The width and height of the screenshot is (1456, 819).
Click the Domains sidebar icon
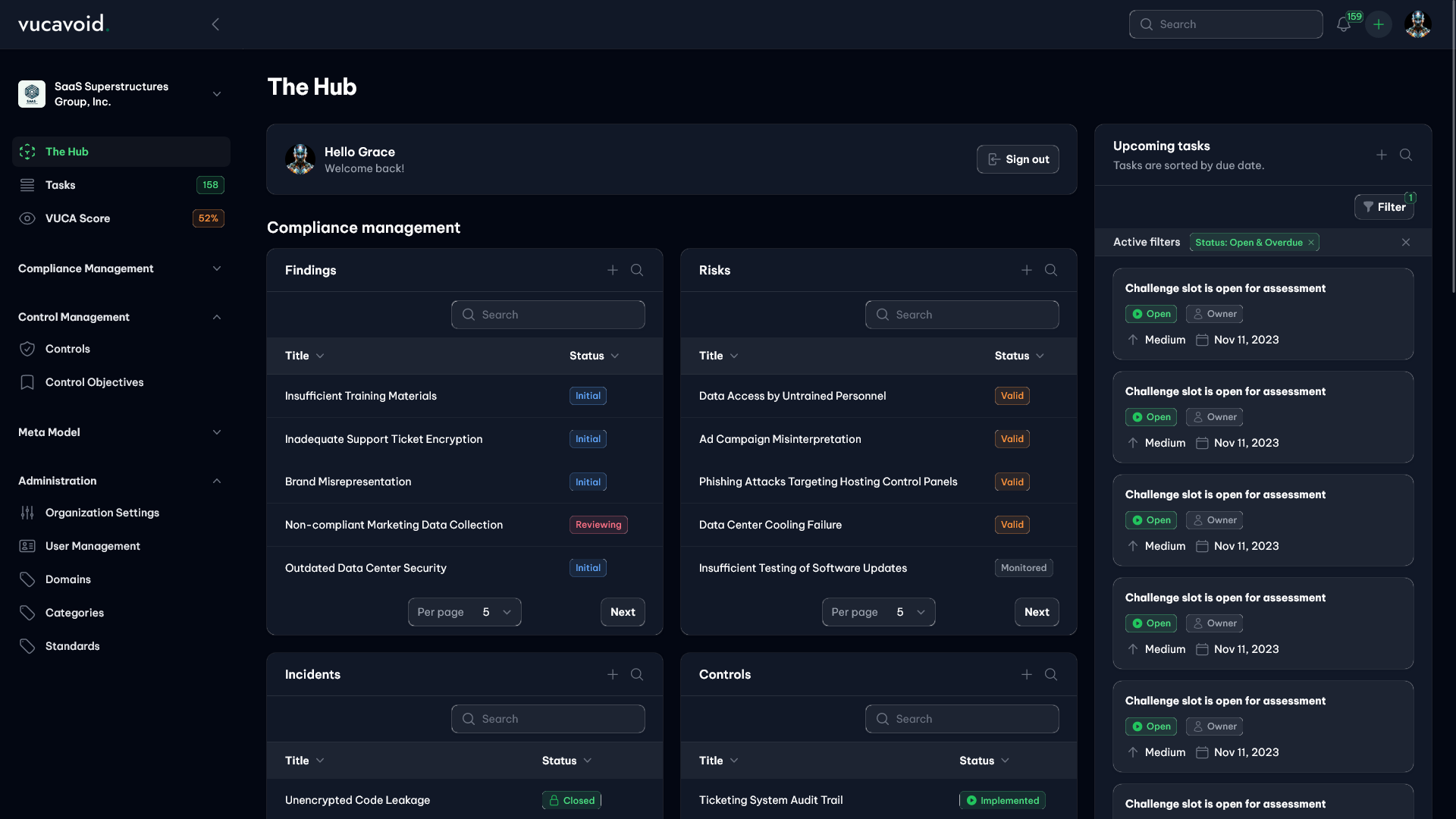(x=27, y=580)
